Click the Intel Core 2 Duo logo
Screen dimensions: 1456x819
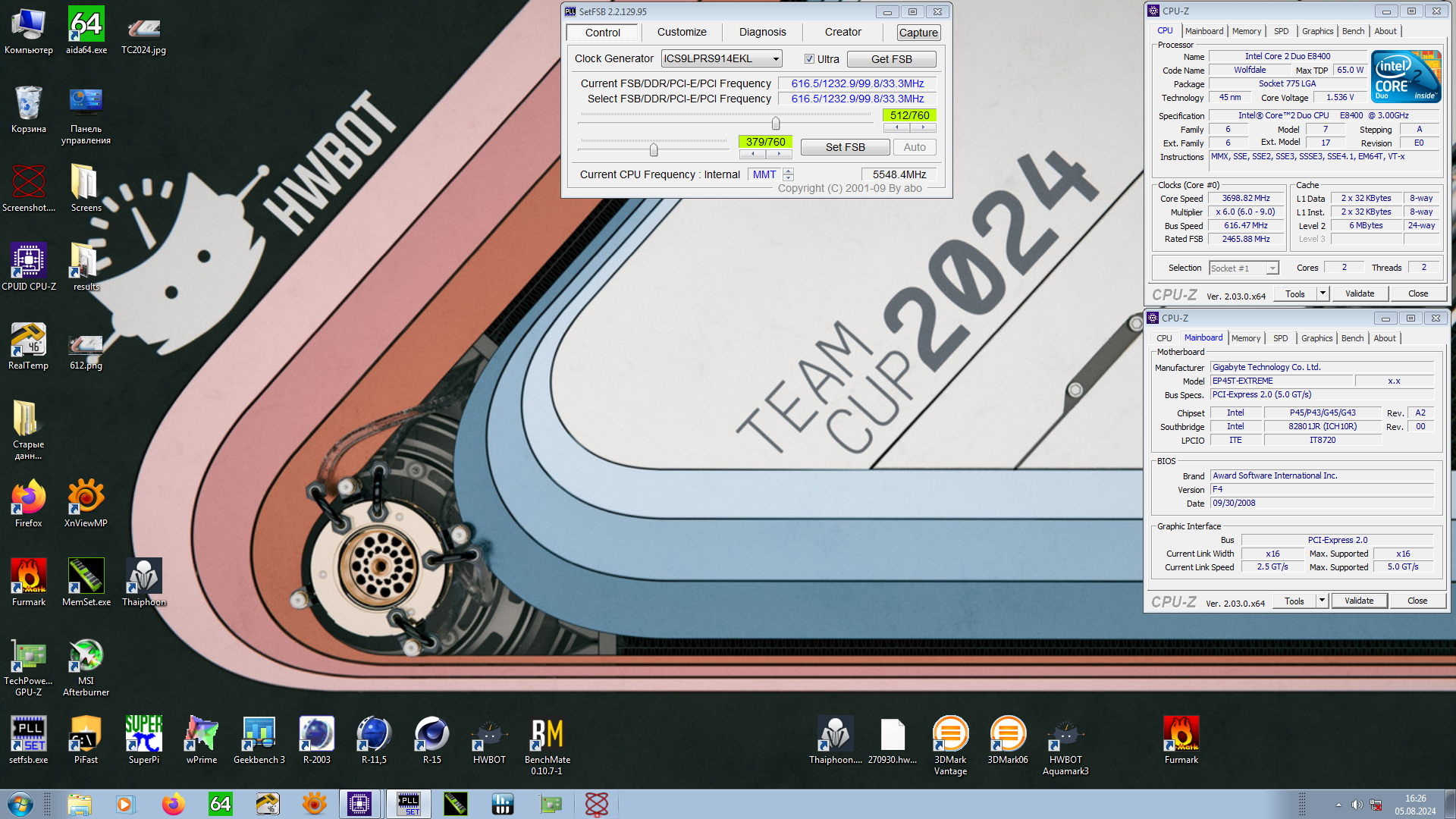[x=1406, y=77]
